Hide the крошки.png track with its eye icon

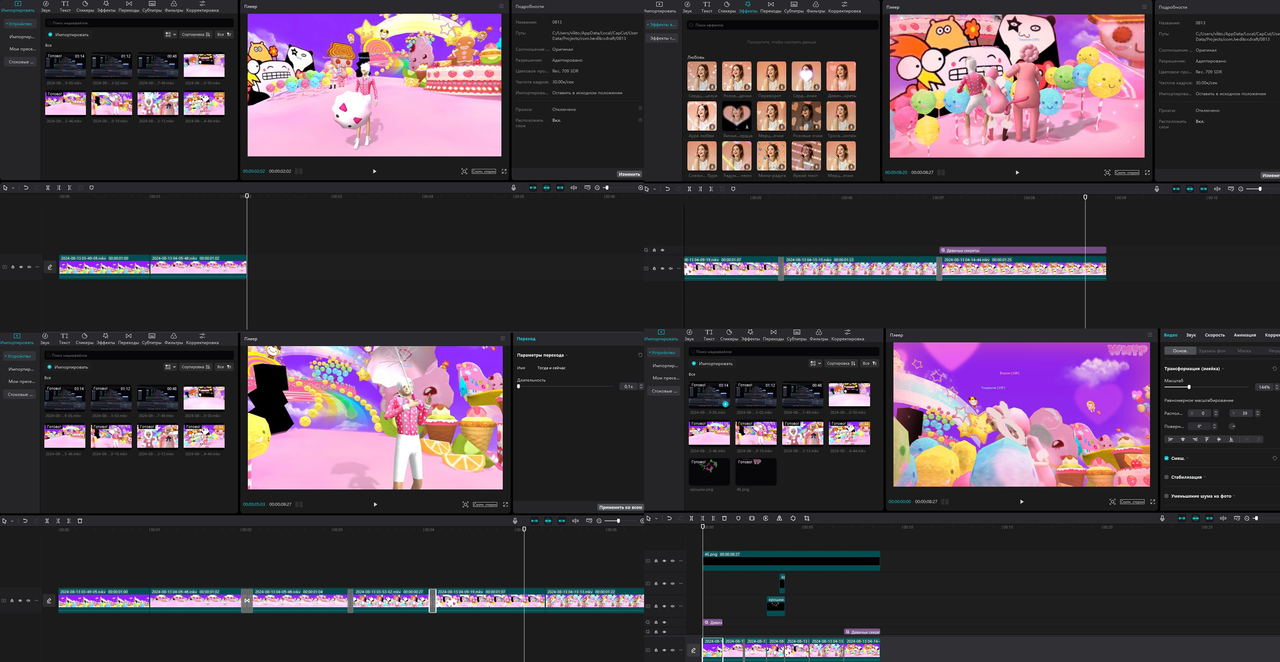click(x=664, y=606)
